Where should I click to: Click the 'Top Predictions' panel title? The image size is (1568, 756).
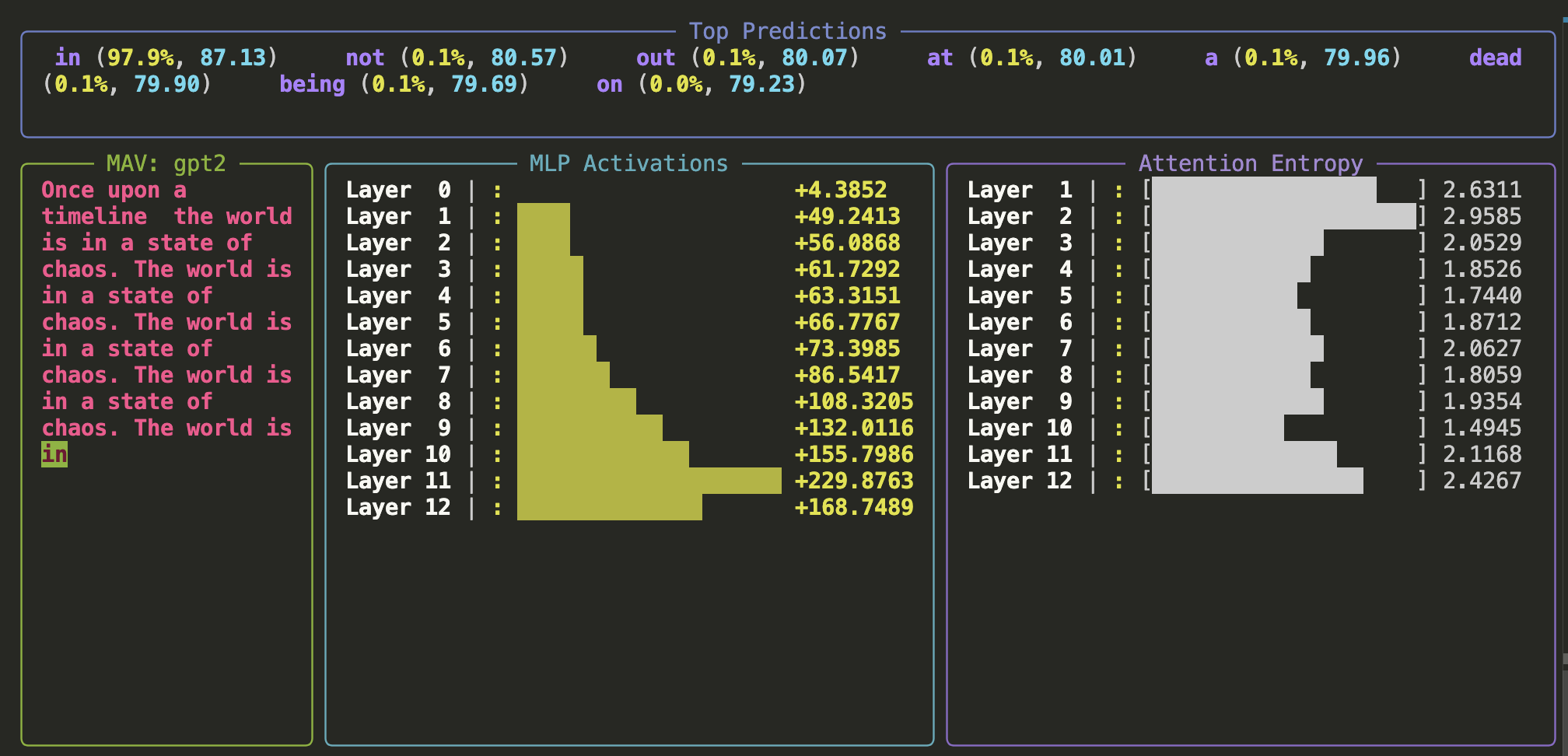(x=788, y=31)
